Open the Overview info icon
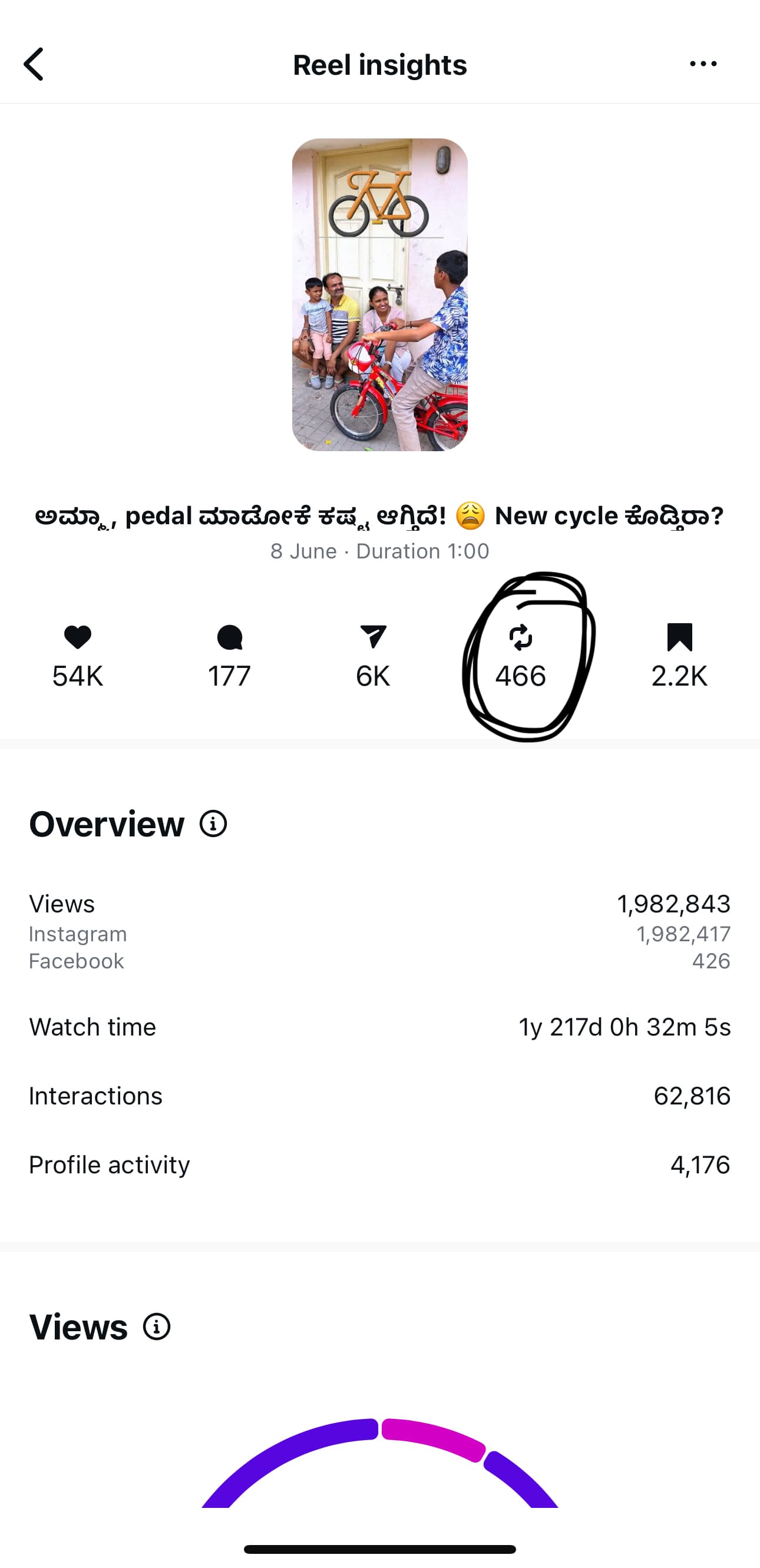The width and height of the screenshot is (760, 1568). click(x=213, y=824)
